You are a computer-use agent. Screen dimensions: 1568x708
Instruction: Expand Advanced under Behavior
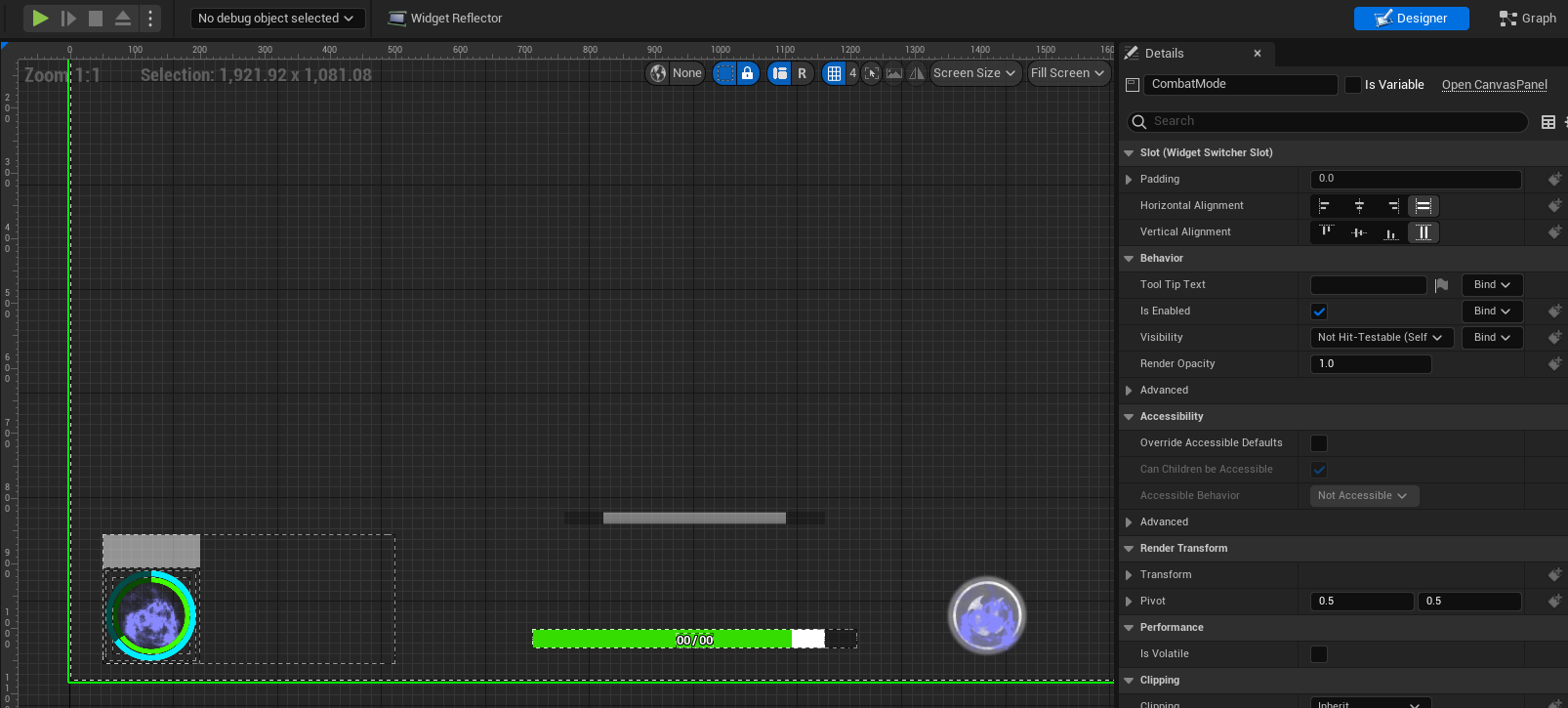(x=1130, y=391)
